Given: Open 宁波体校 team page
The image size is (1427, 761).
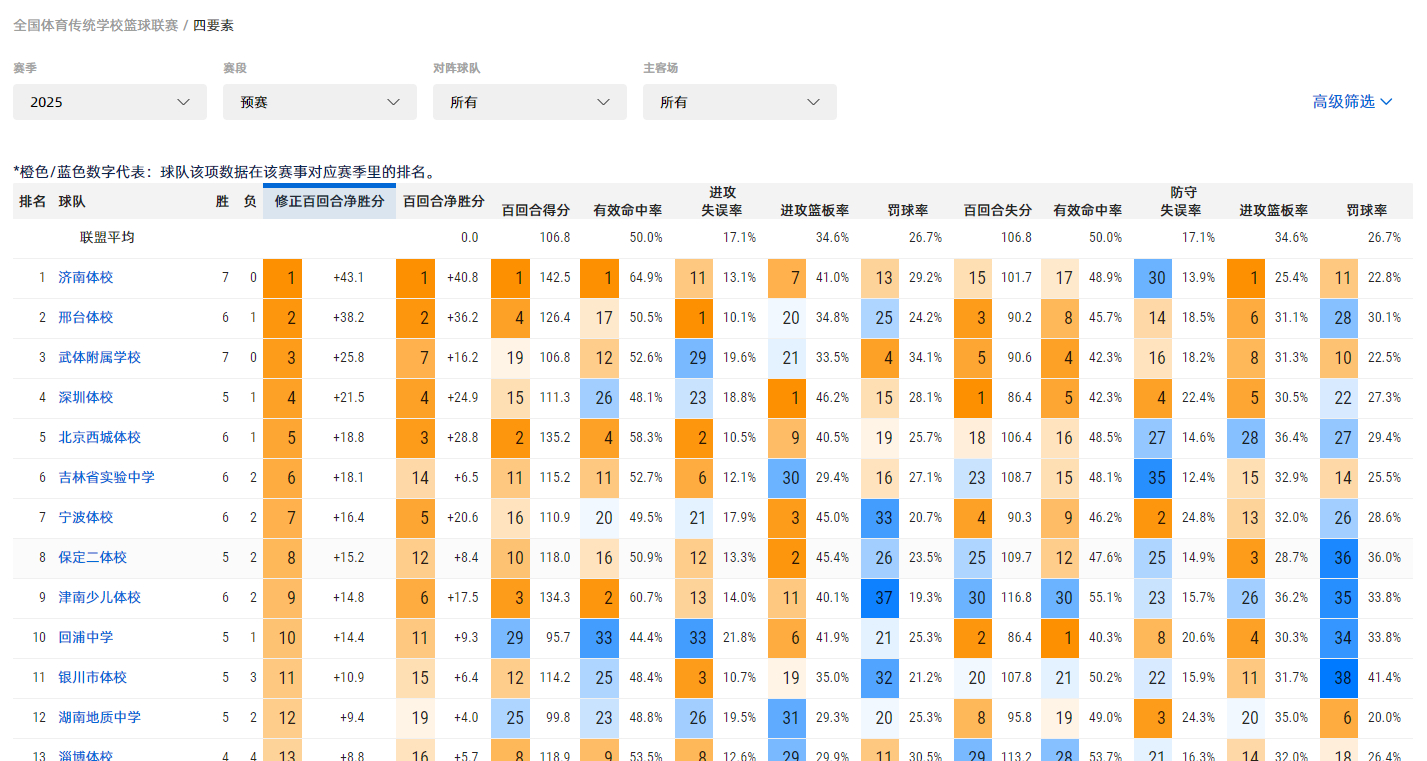Looking at the screenshot, I should [86, 518].
